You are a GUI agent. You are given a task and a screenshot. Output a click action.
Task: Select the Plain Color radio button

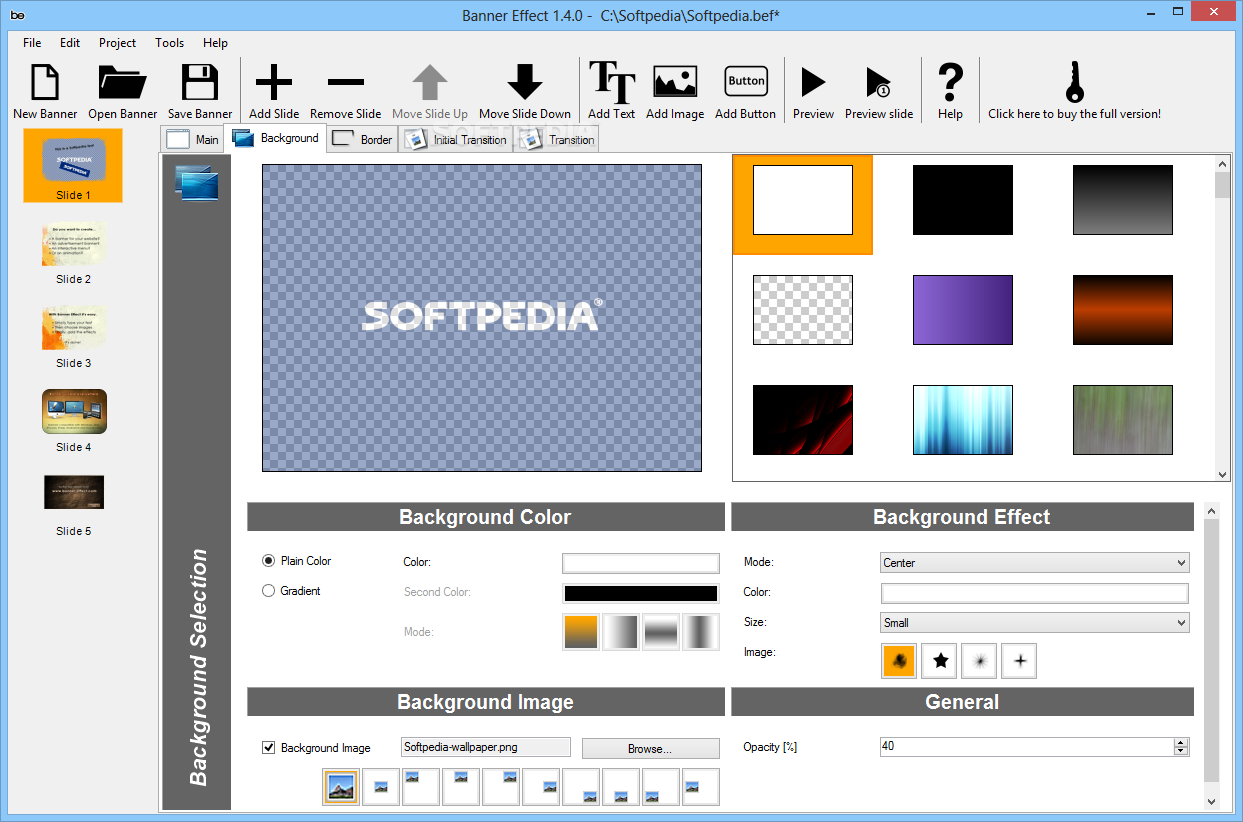(x=268, y=561)
